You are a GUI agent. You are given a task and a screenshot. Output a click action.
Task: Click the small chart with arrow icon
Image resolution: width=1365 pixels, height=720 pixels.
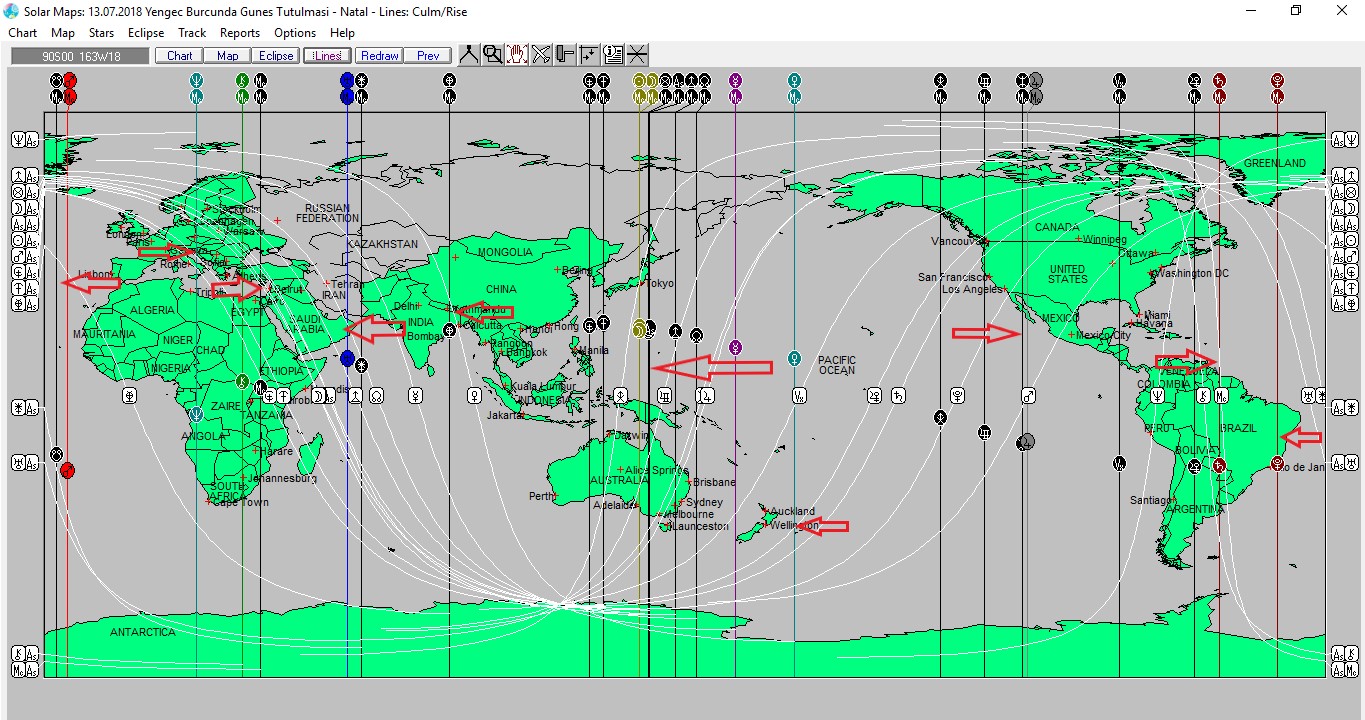(x=589, y=55)
